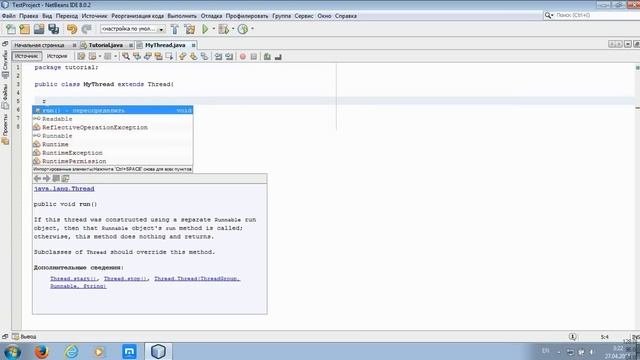Launch Firefox from the taskbar
The width and height of the screenshot is (640, 360).
click(x=41, y=351)
